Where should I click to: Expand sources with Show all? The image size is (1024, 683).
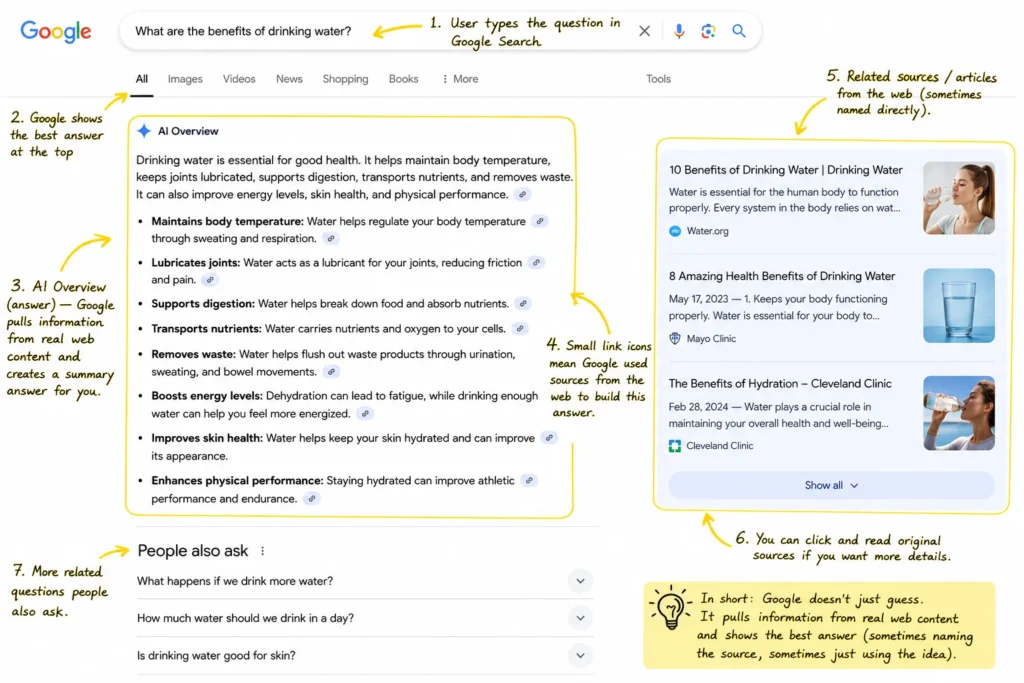point(831,485)
